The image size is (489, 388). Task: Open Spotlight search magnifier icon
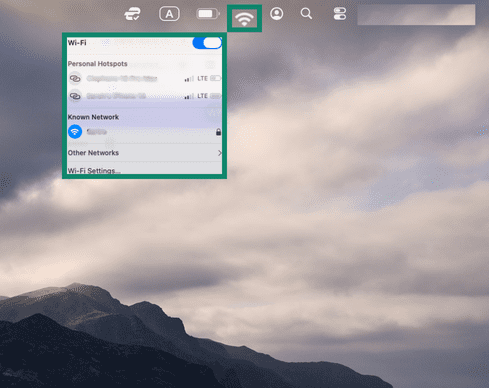(306, 14)
